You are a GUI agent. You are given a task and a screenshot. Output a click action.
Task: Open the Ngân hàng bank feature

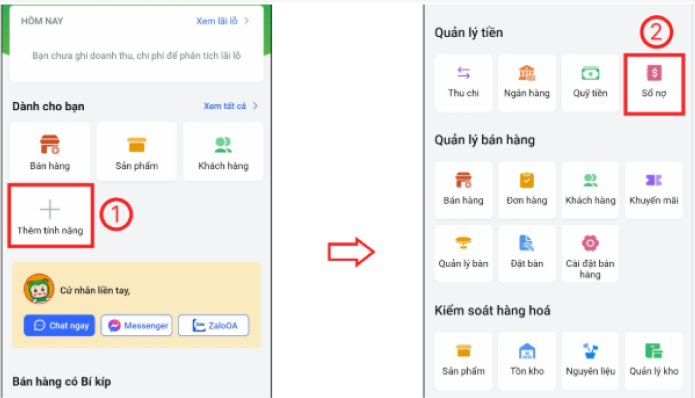coord(527,83)
